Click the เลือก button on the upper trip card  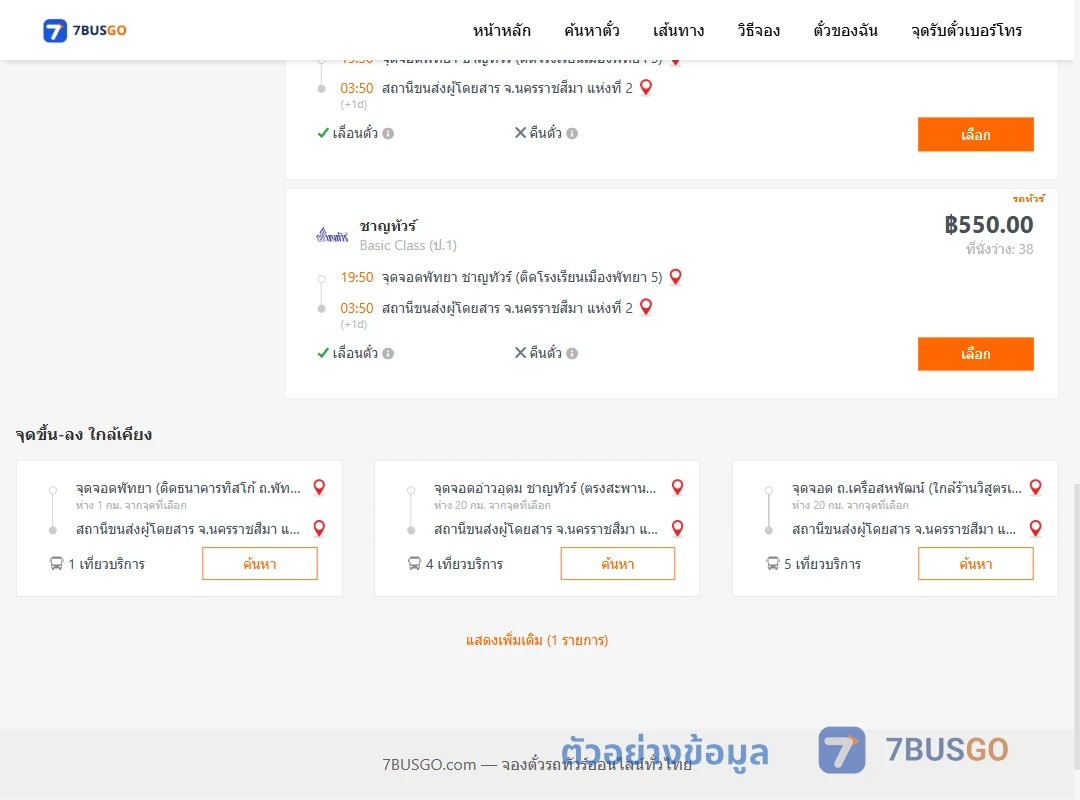click(x=975, y=134)
